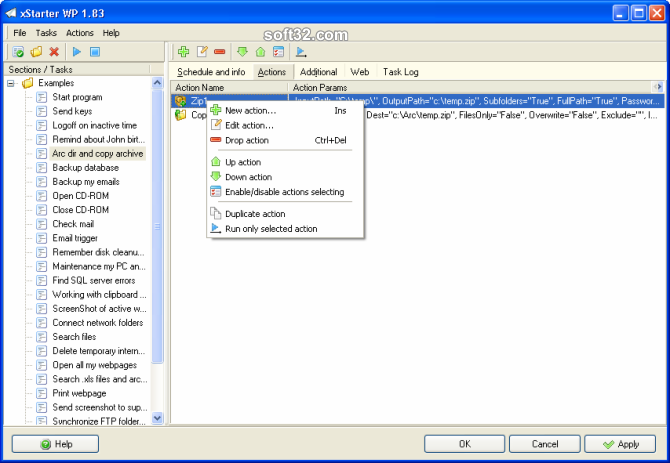Click the task list vertical scrollbar thumb
670x463 pixels.
click(157, 226)
